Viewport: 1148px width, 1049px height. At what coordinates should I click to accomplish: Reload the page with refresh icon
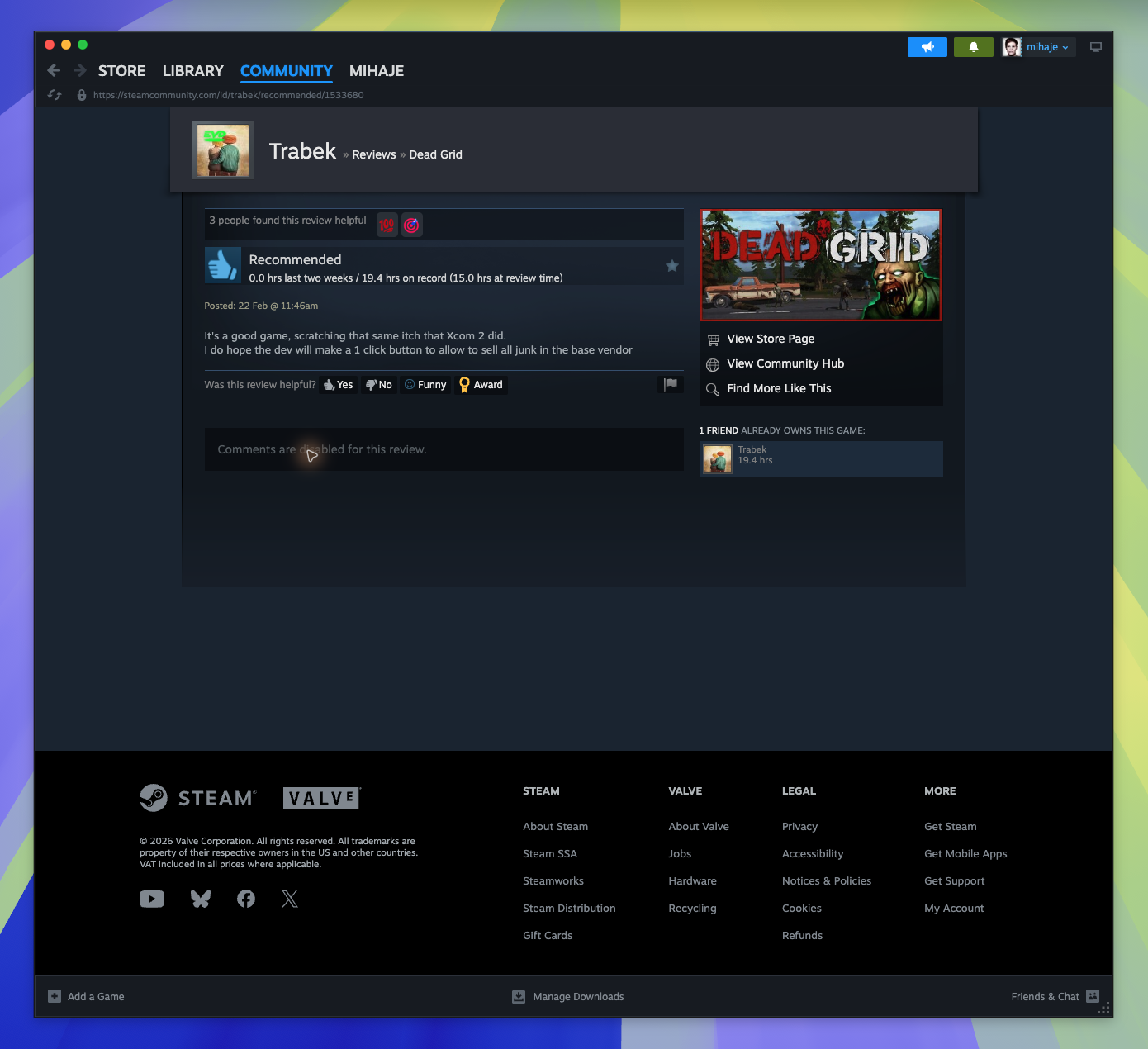point(55,95)
